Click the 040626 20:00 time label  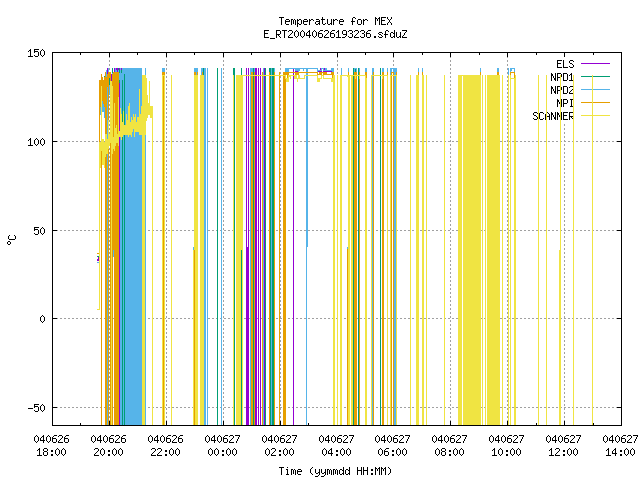109,446
